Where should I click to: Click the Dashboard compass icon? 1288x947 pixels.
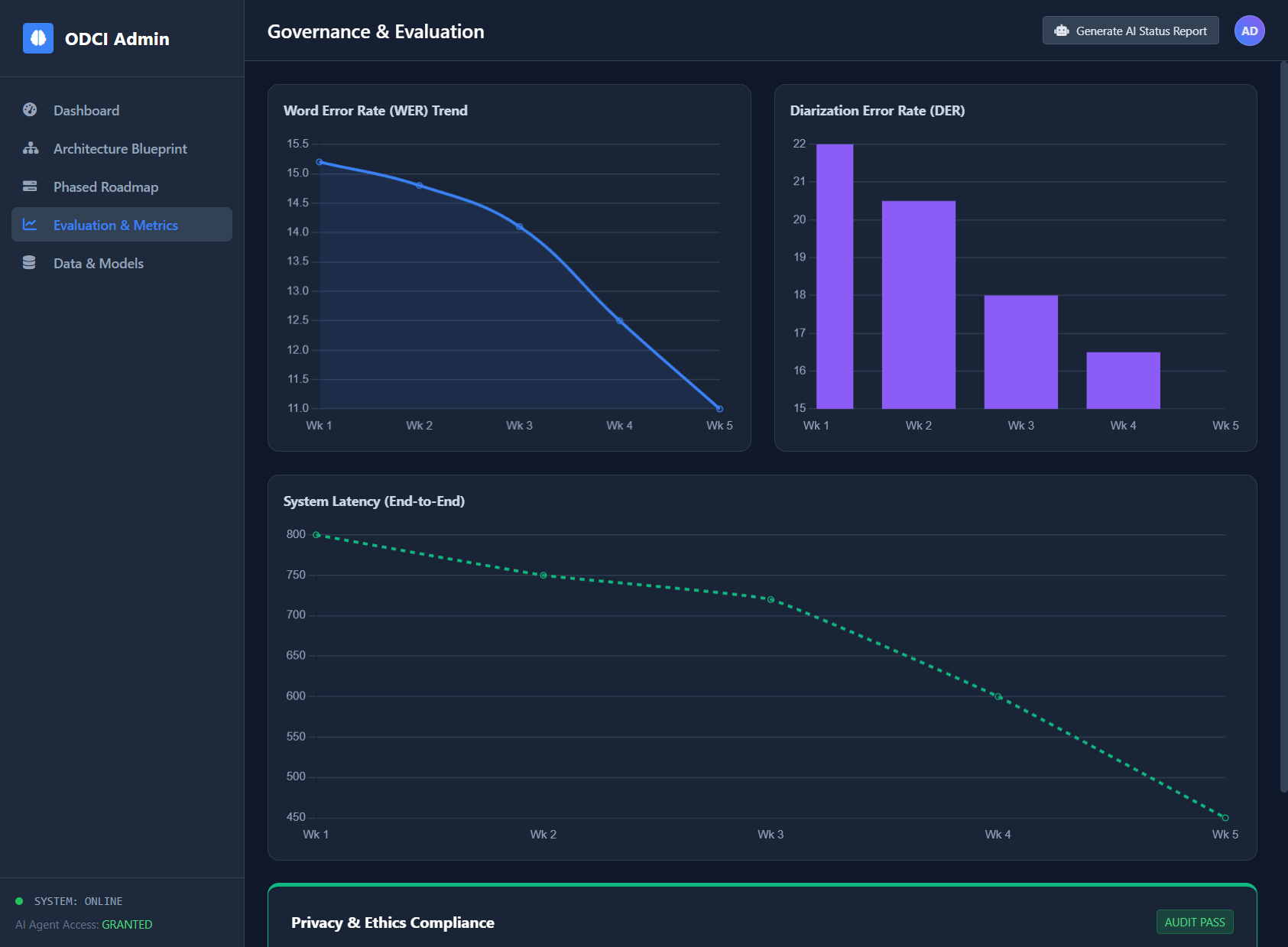coord(29,110)
